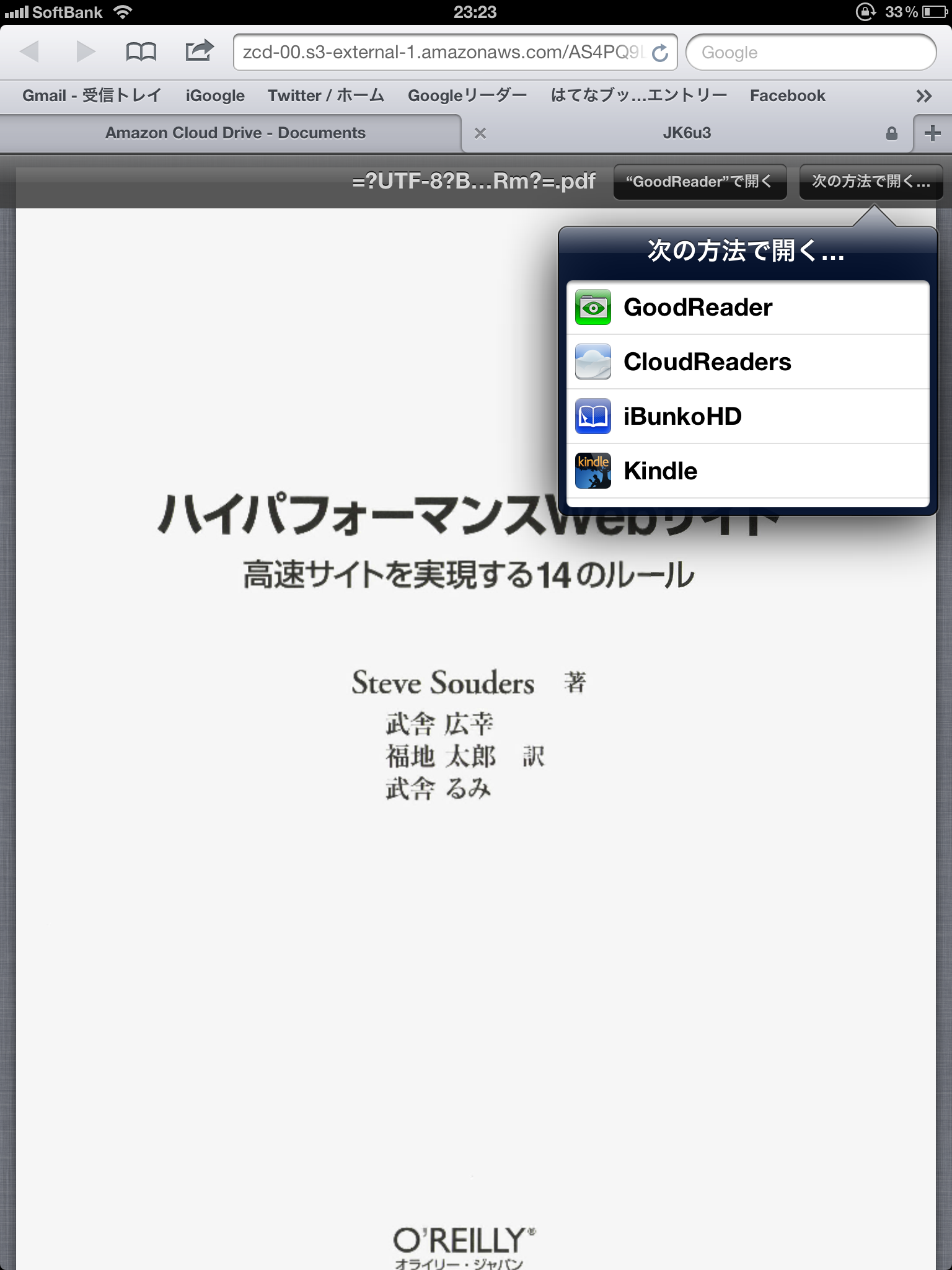This screenshot has height=1270, width=952.
Task: Select the JK6u3 tab
Action: [687, 133]
